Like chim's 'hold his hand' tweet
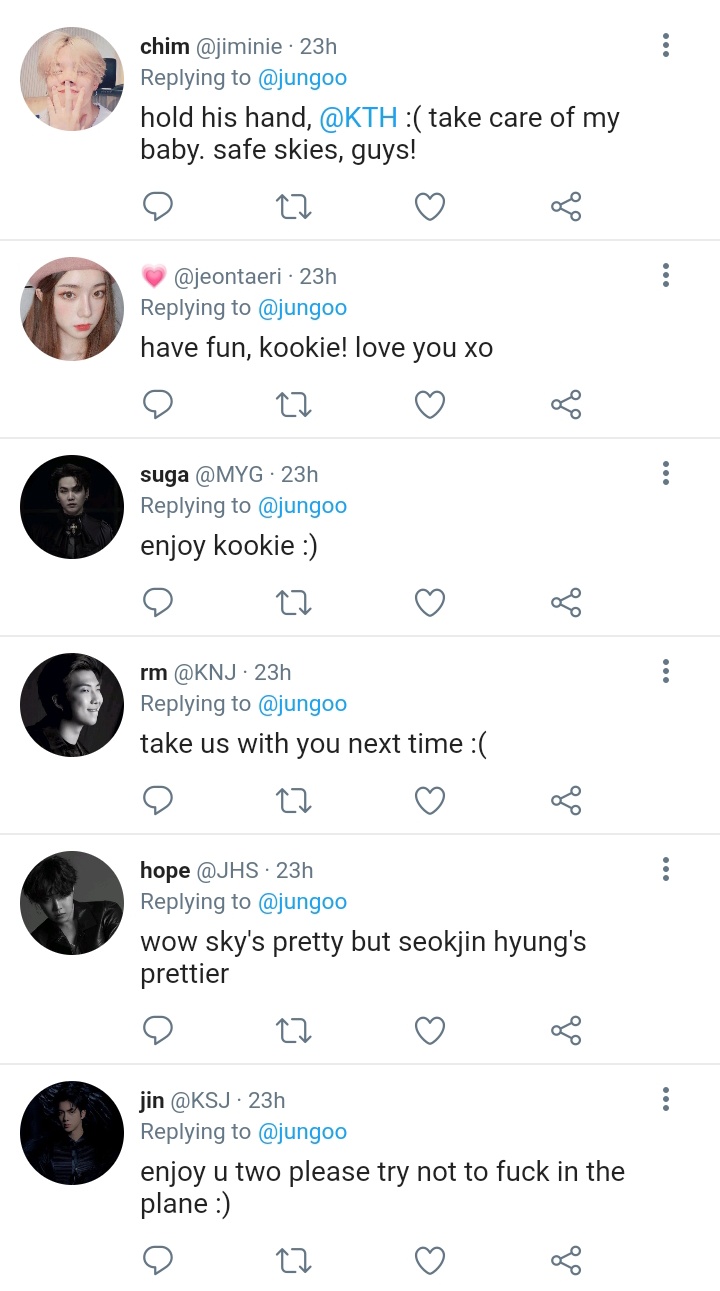This screenshot has height=1291, width=720. [430, 207]
